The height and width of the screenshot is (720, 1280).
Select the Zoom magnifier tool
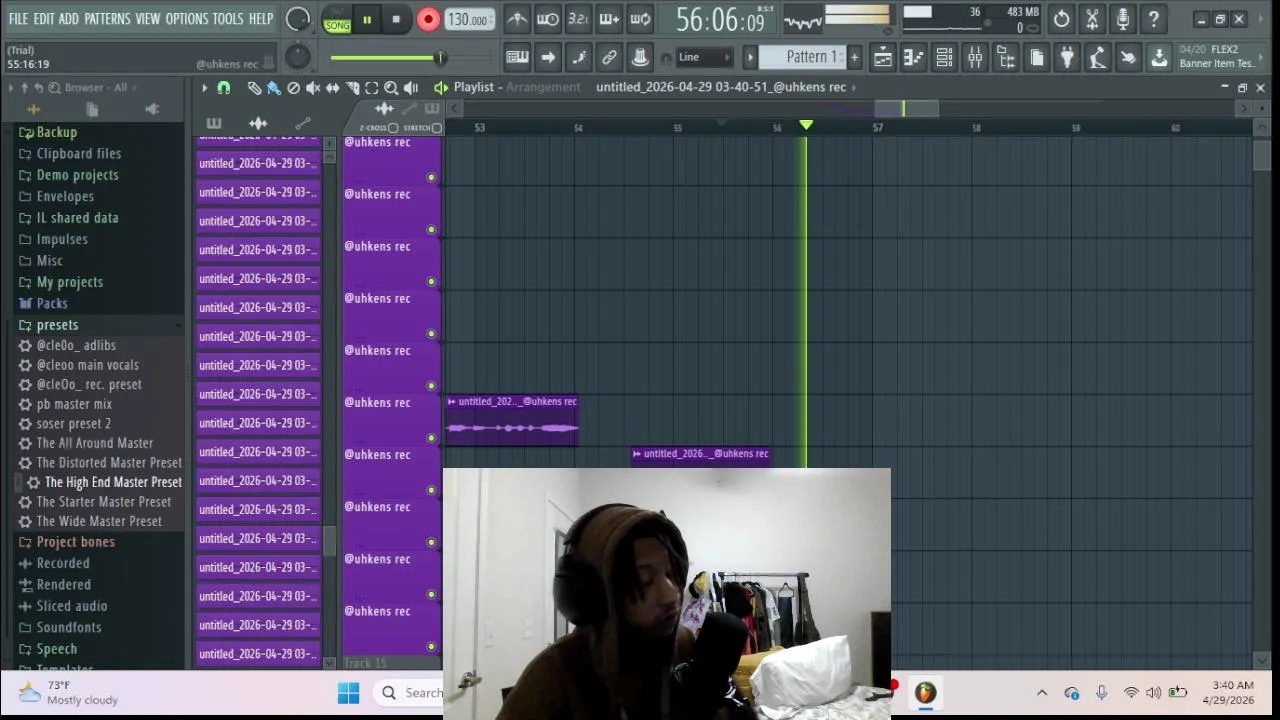391,88
